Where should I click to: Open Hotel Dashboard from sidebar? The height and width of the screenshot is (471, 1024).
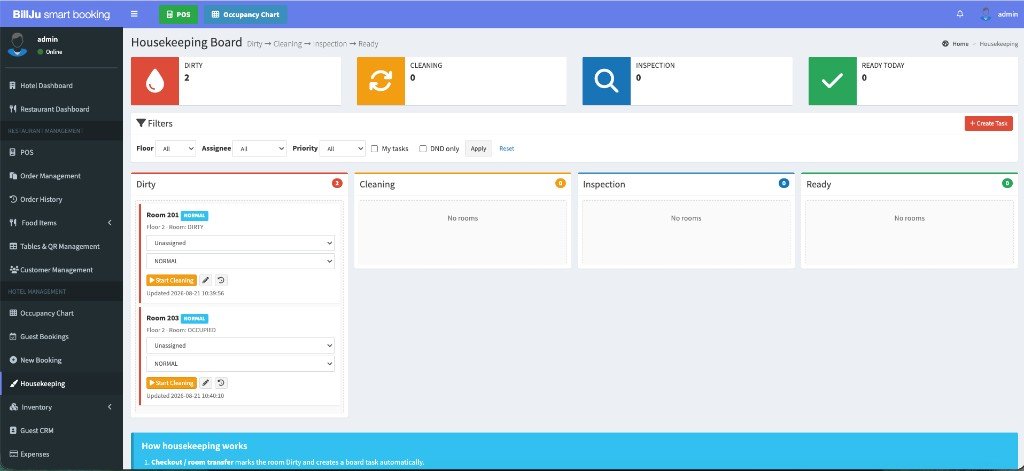click(61, 86)
